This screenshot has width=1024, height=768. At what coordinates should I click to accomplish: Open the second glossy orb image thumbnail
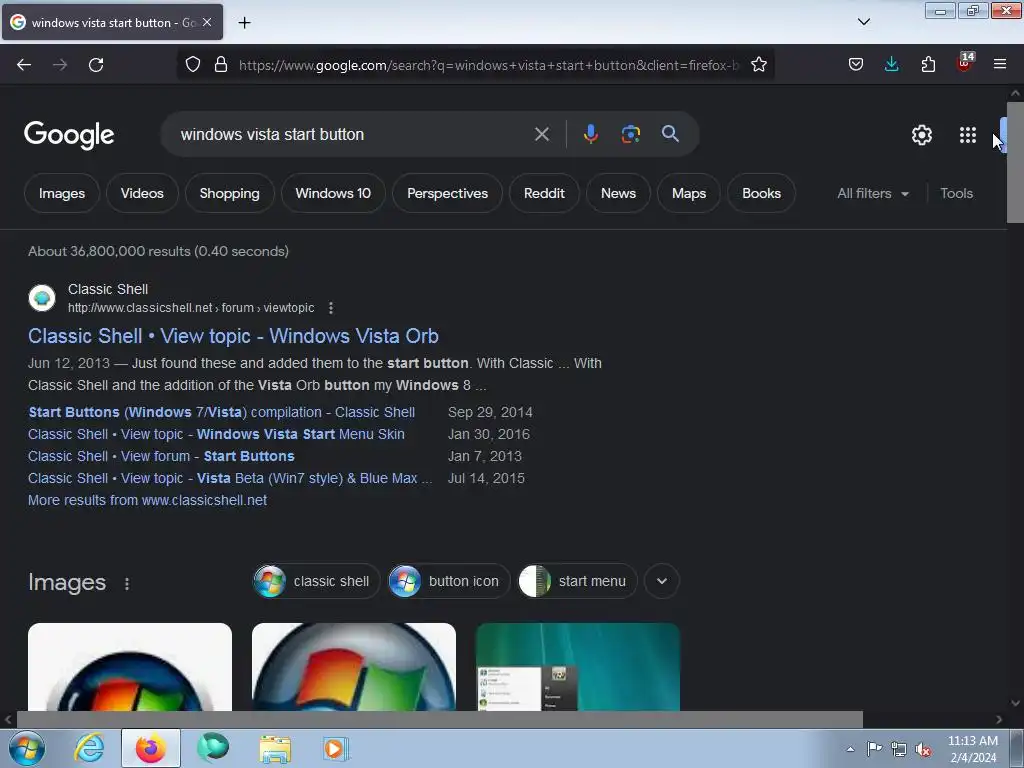[x=354, y=667]
